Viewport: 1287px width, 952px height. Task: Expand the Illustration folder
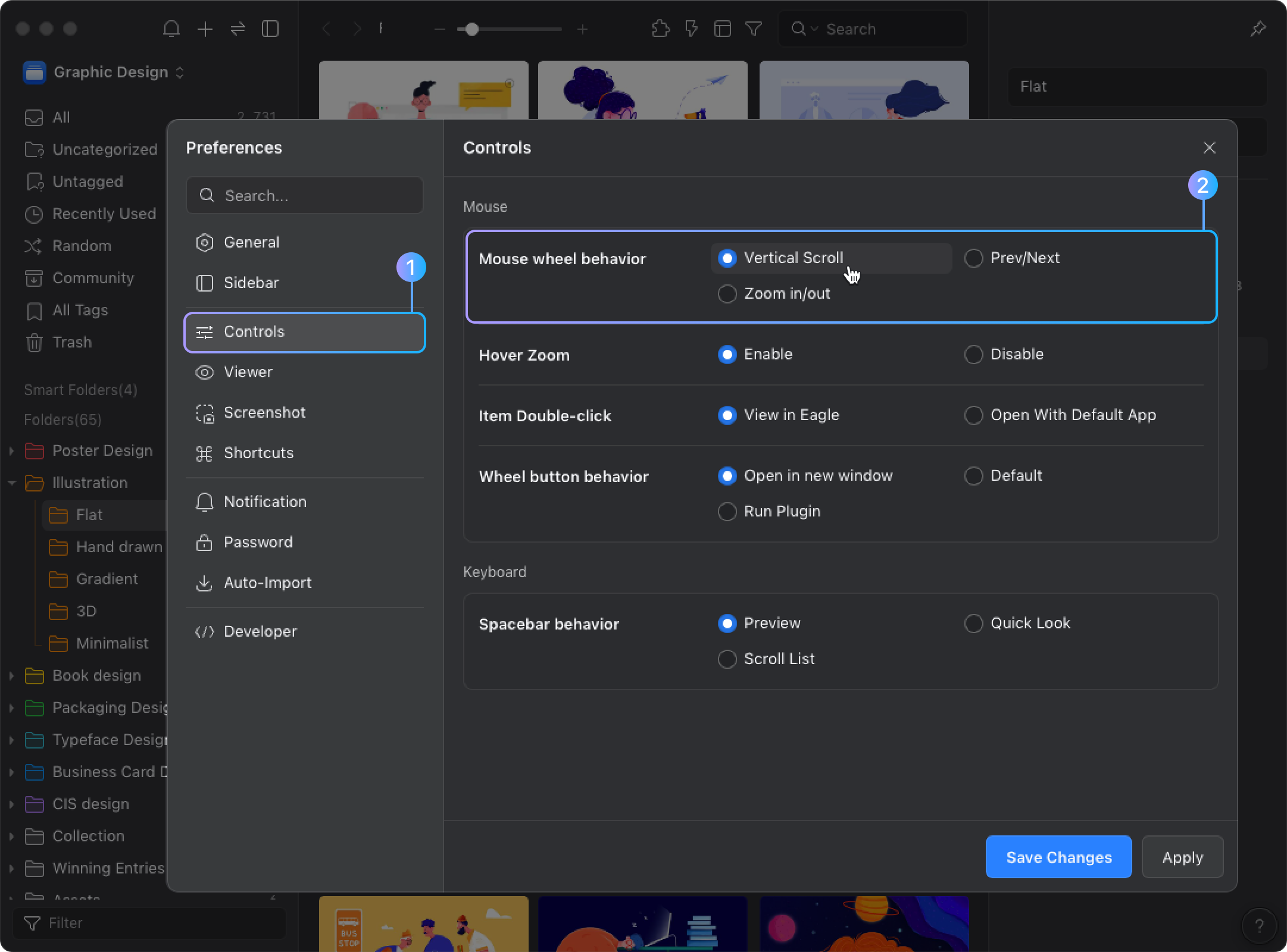tap(11, 483)
